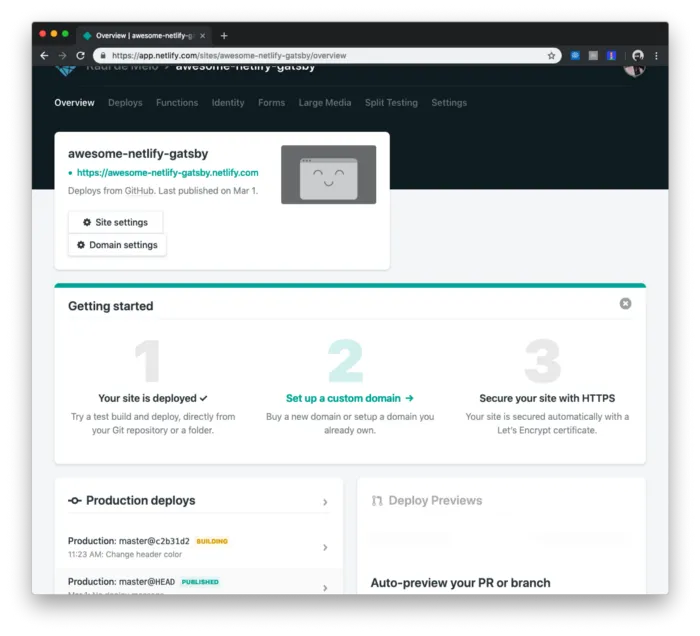Click Set up a custom domain link
This screenshot has width=700, height=636.
point(350,398)
